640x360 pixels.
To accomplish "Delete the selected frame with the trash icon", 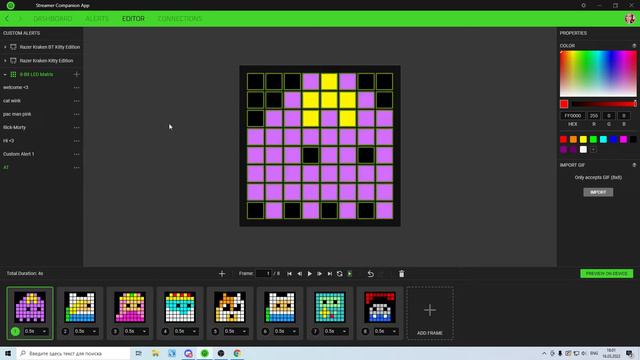I will pos(402,274).
